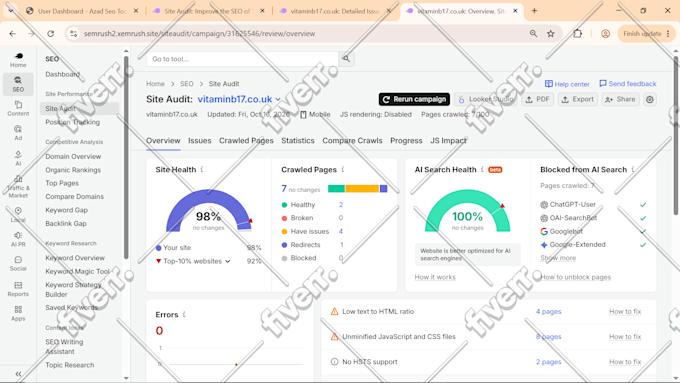Open the browser profile avatar icon
Viewport: 680px width, 383px height.
tap(605, 33)
